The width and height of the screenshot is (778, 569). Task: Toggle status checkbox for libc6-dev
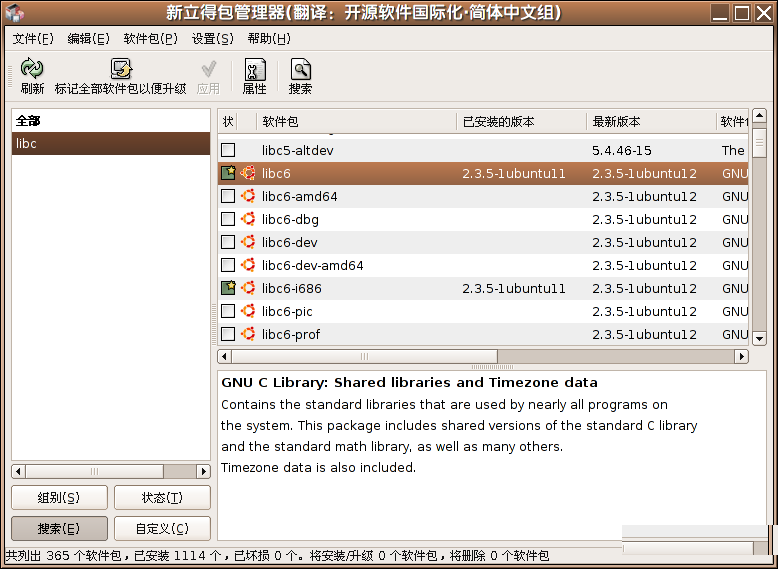click(x=228, y=242)
